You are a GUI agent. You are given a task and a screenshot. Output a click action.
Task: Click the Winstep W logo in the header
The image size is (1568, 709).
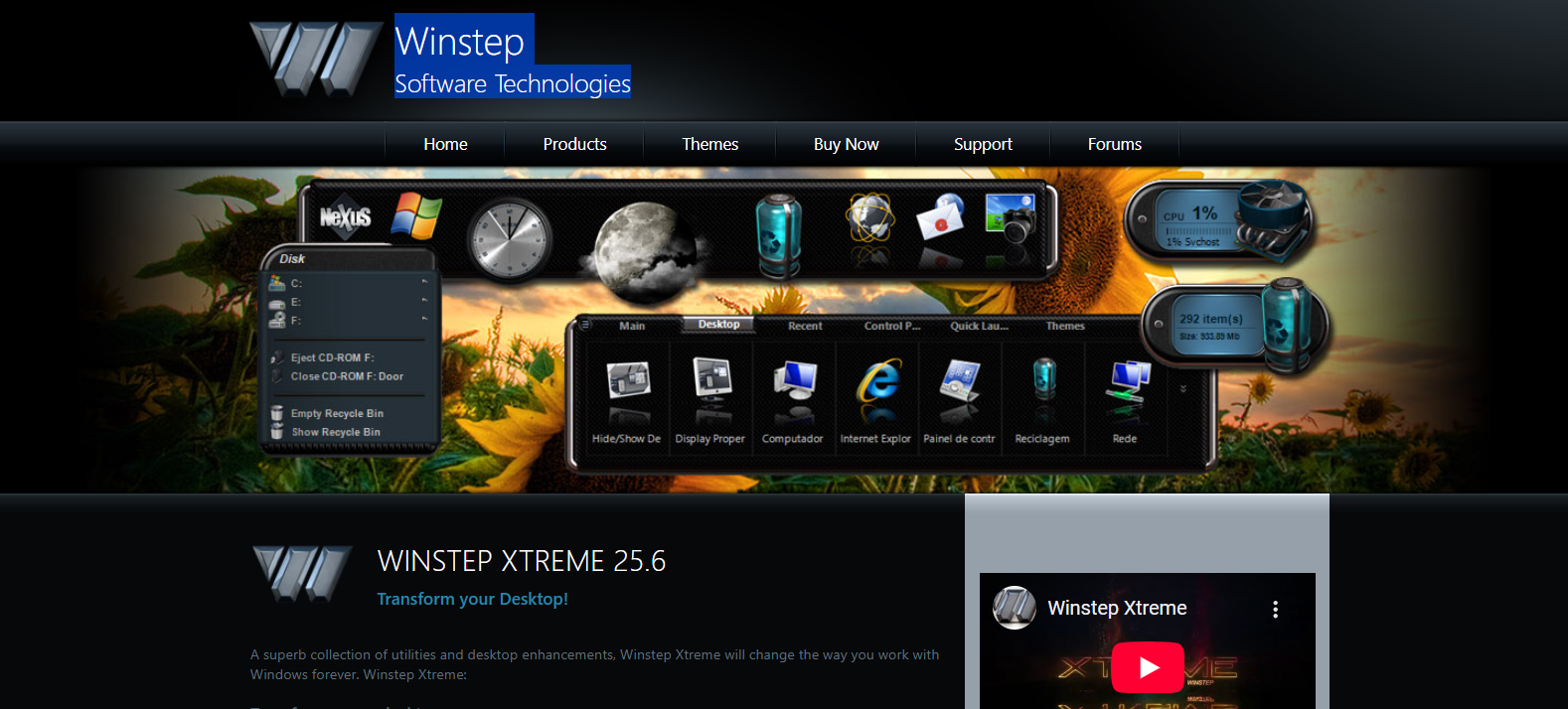coord(316,58)
